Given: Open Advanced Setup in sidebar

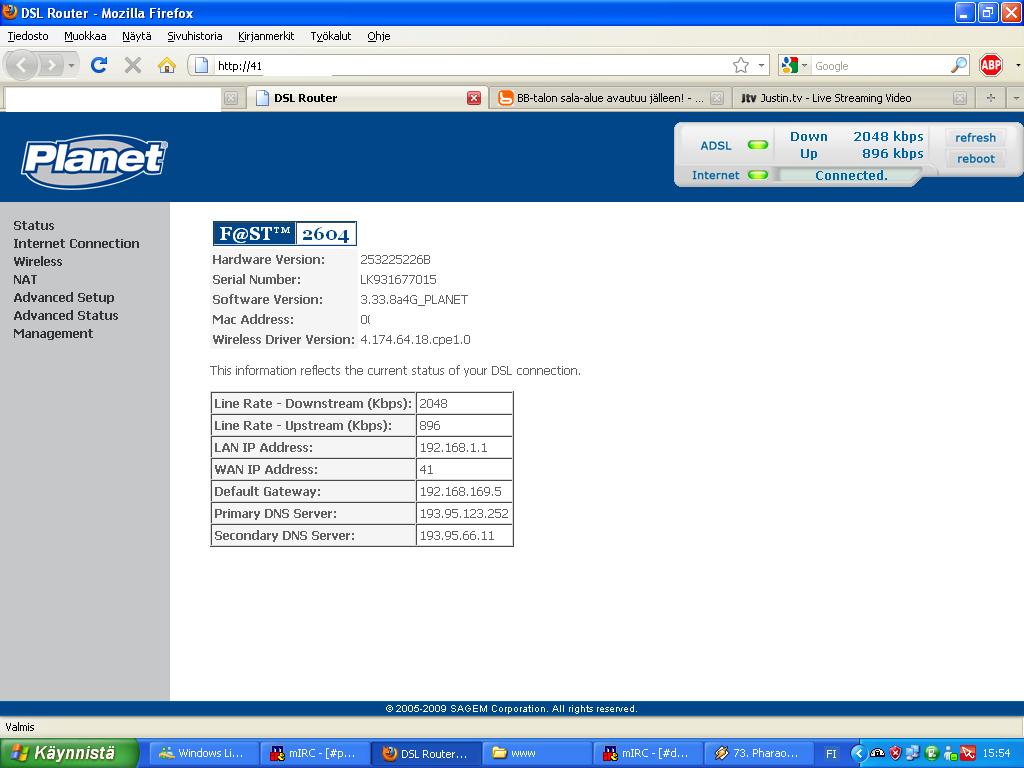Looking at the screenshot, I should tap(64, 297).
